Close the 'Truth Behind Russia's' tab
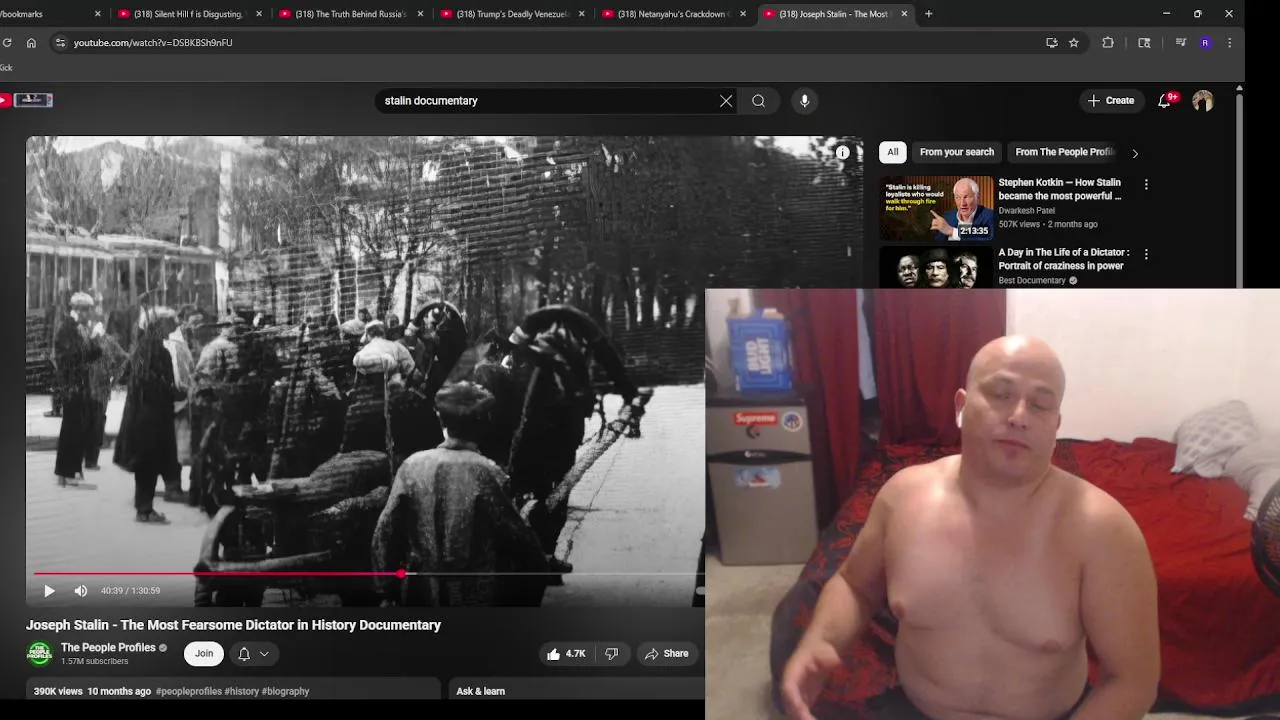Viewport: 1280px width, 720px height. coord(420,14)
